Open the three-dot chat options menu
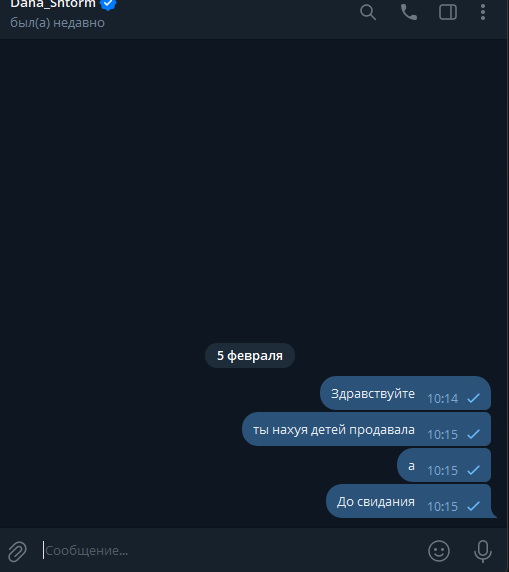This screenshot has width=509, height=572. [483, 12]
